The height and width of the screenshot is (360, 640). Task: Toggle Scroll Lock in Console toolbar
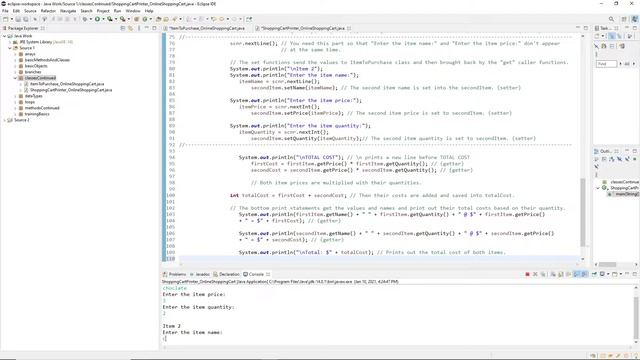coord(560,274)
